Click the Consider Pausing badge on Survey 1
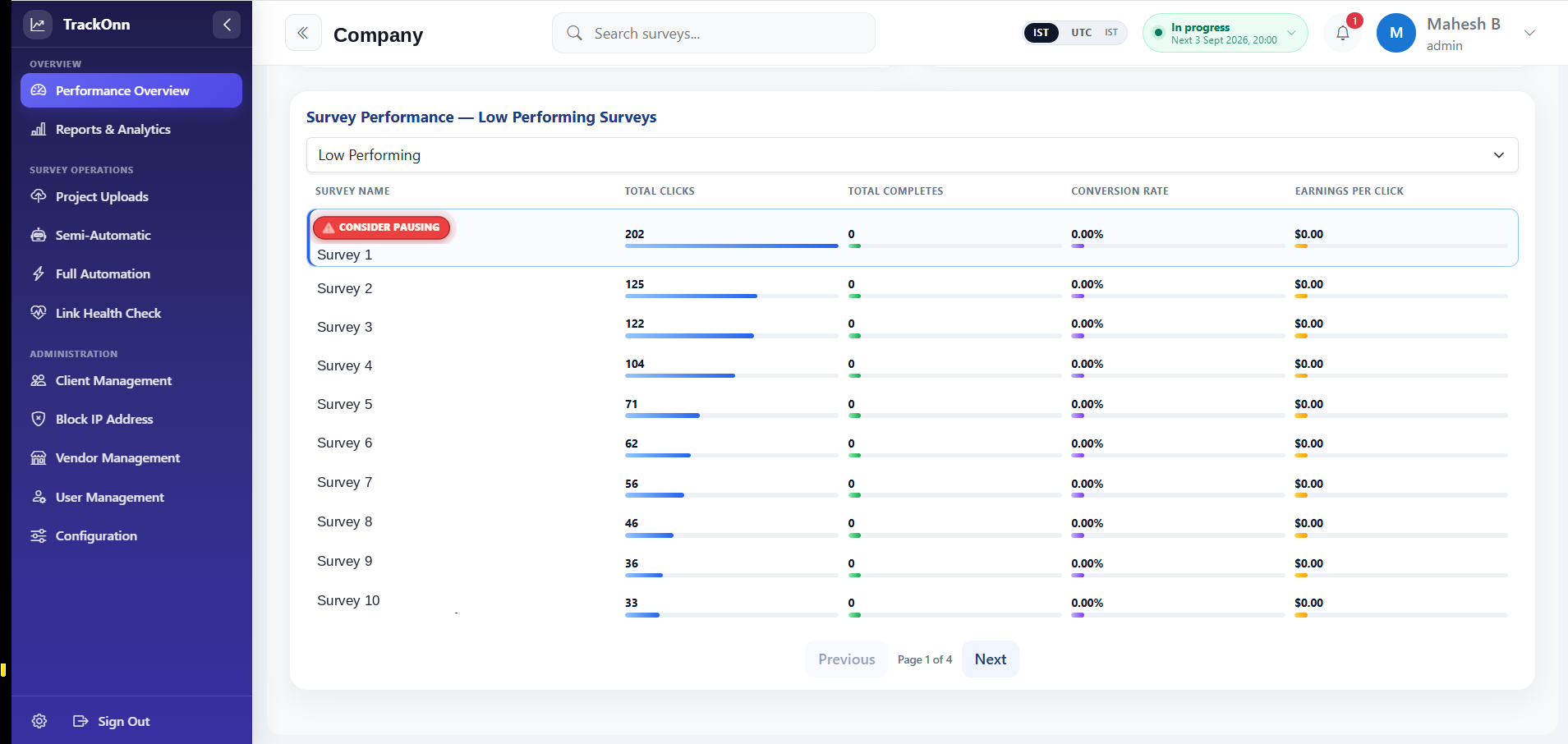 pos(382,227)
